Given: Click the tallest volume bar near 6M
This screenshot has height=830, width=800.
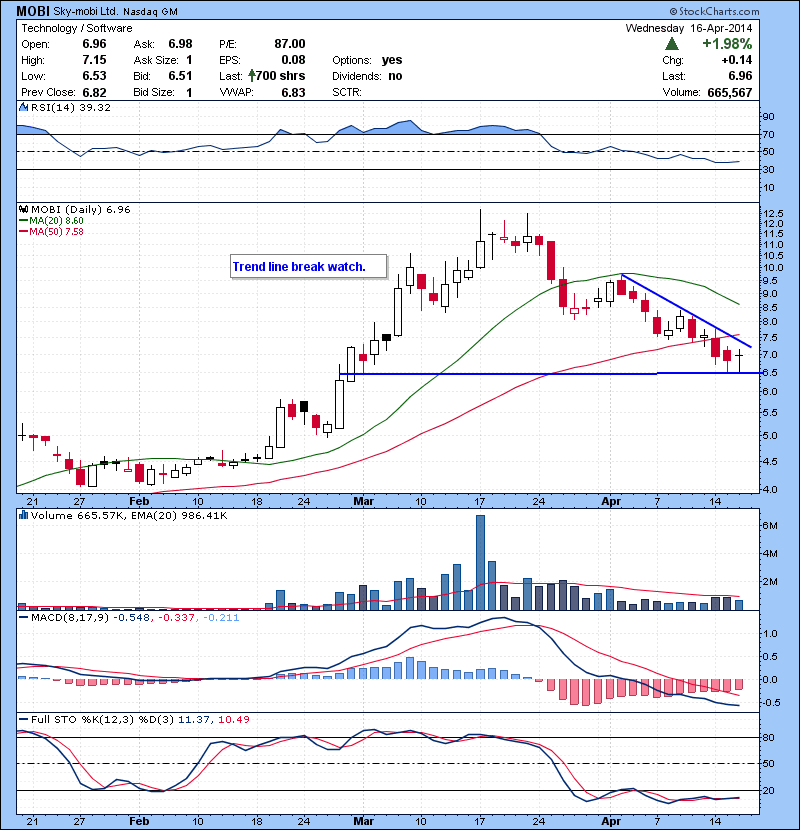Looking at the screenshot, I should tap(480, 562).
